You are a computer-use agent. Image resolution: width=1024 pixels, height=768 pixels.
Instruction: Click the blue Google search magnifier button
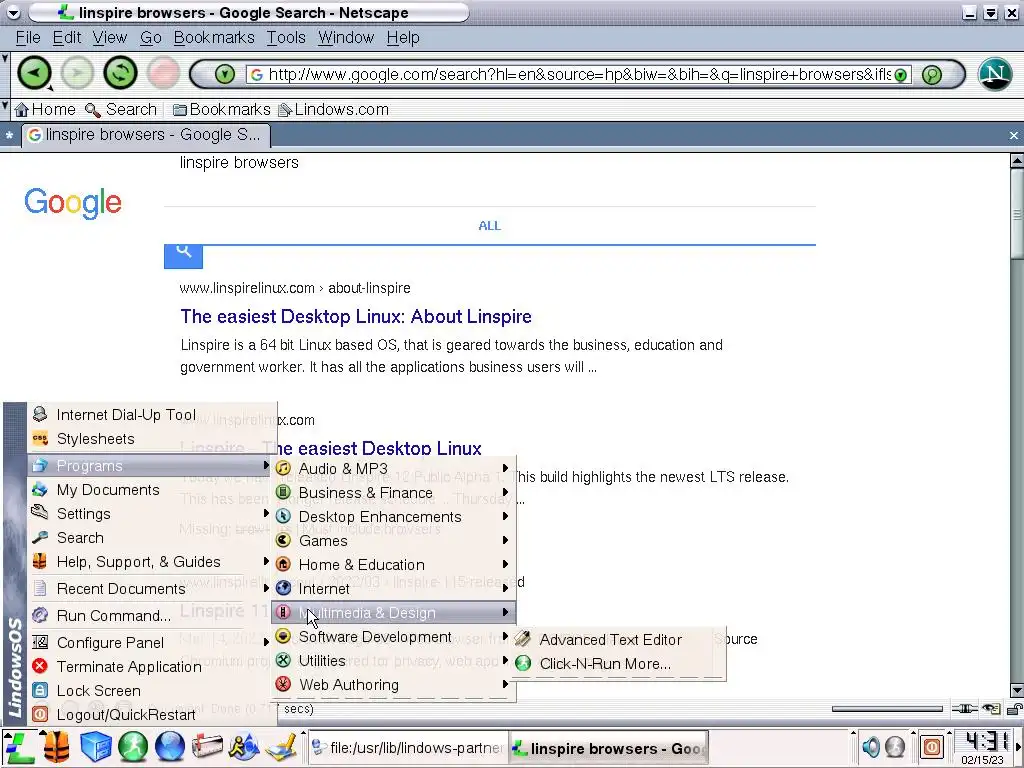(184, 255)
